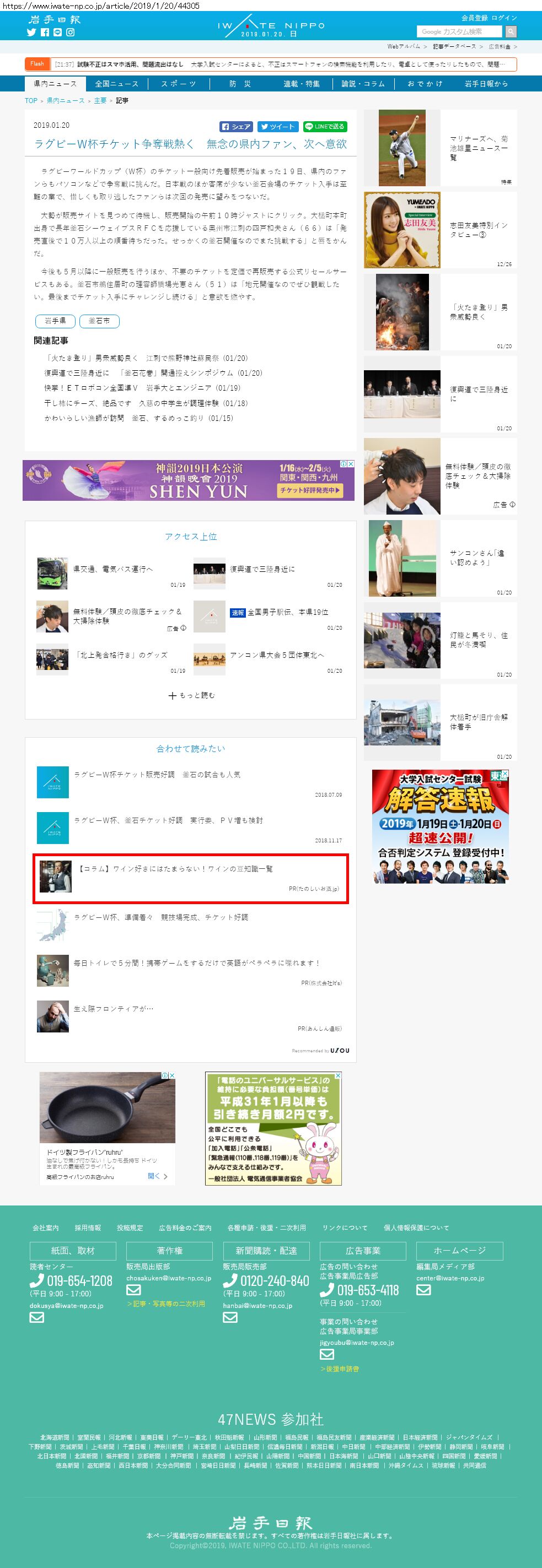The image size is (542, 1568).
Task: Open the Instagram icon in header
Action: click(70, 33)
